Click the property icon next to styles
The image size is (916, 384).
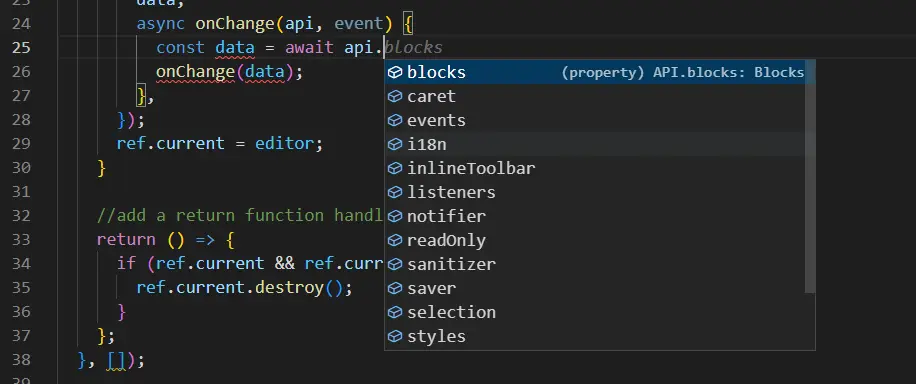395,336
